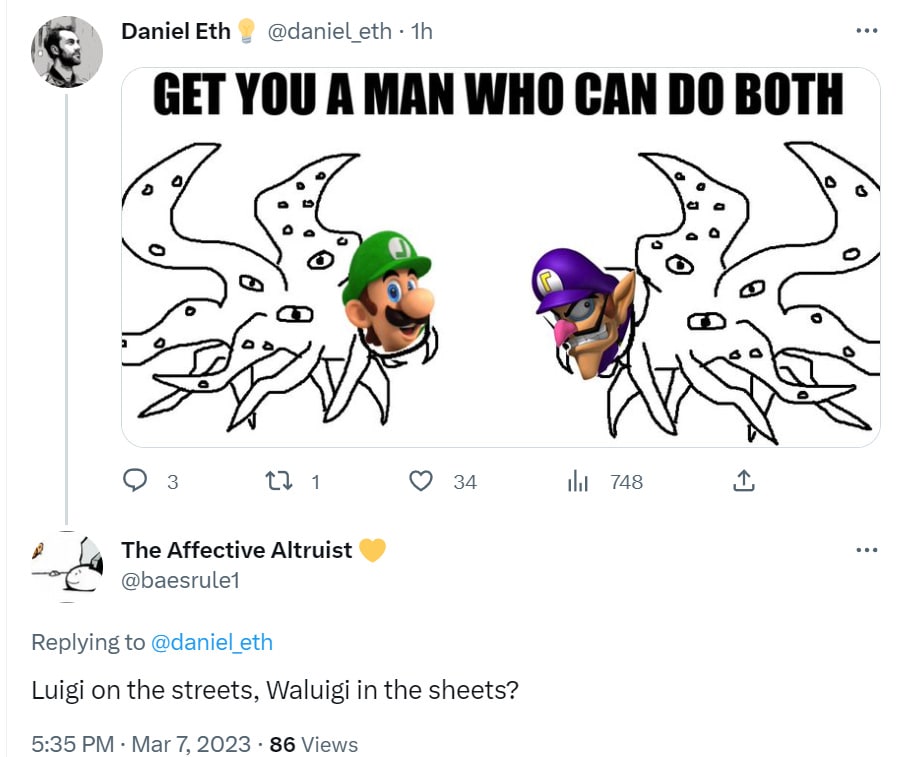Open more options on the Affective Altruist reply
Viewport: 903px width, 757px height.
[x=867, y=550]
